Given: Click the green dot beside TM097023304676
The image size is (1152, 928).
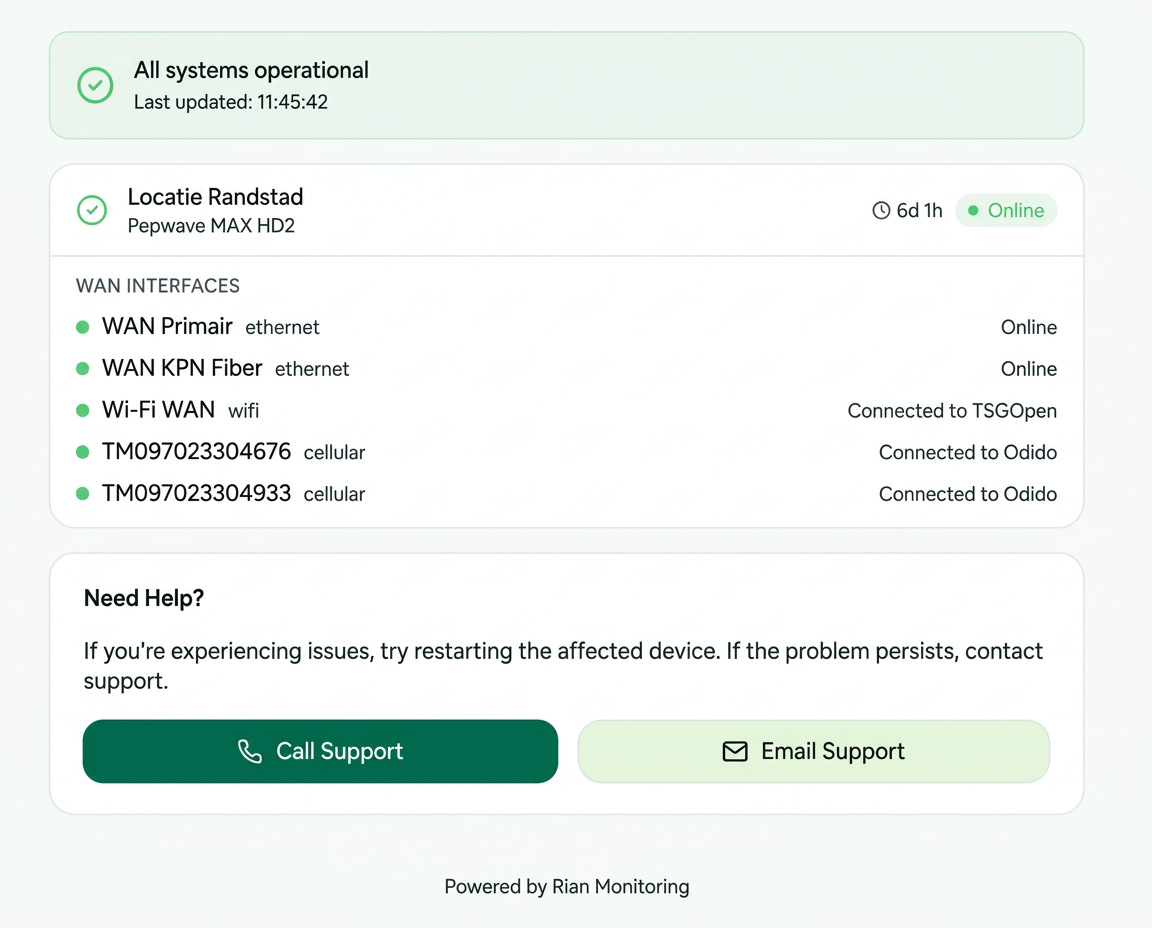Looking at the screenshot, I should point(83,452).
